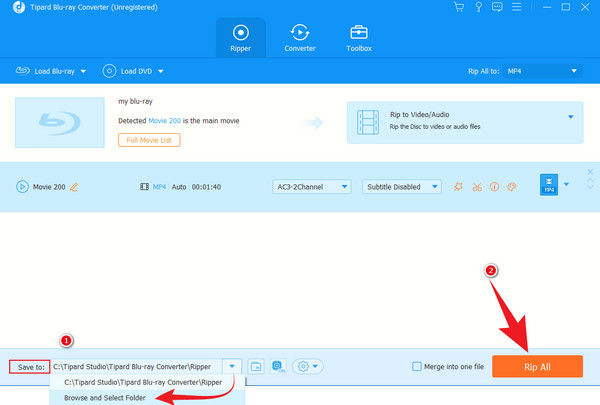Image resolution: width=600 pixels, height=405 pixels.
Task: Click the register key icon
Action: point(478,8)
